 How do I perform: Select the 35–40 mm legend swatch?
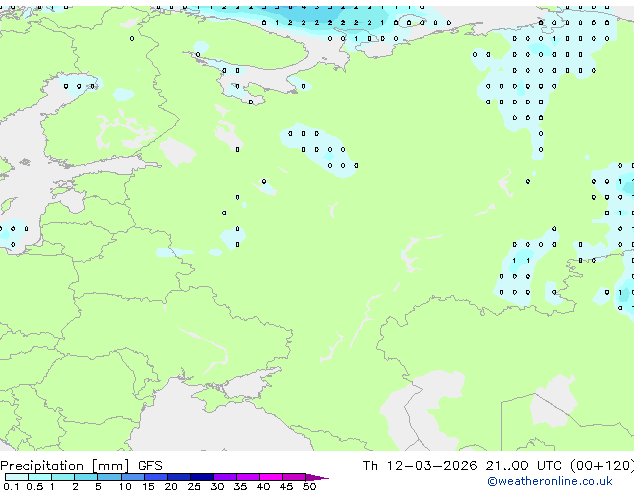click(247, 477)
